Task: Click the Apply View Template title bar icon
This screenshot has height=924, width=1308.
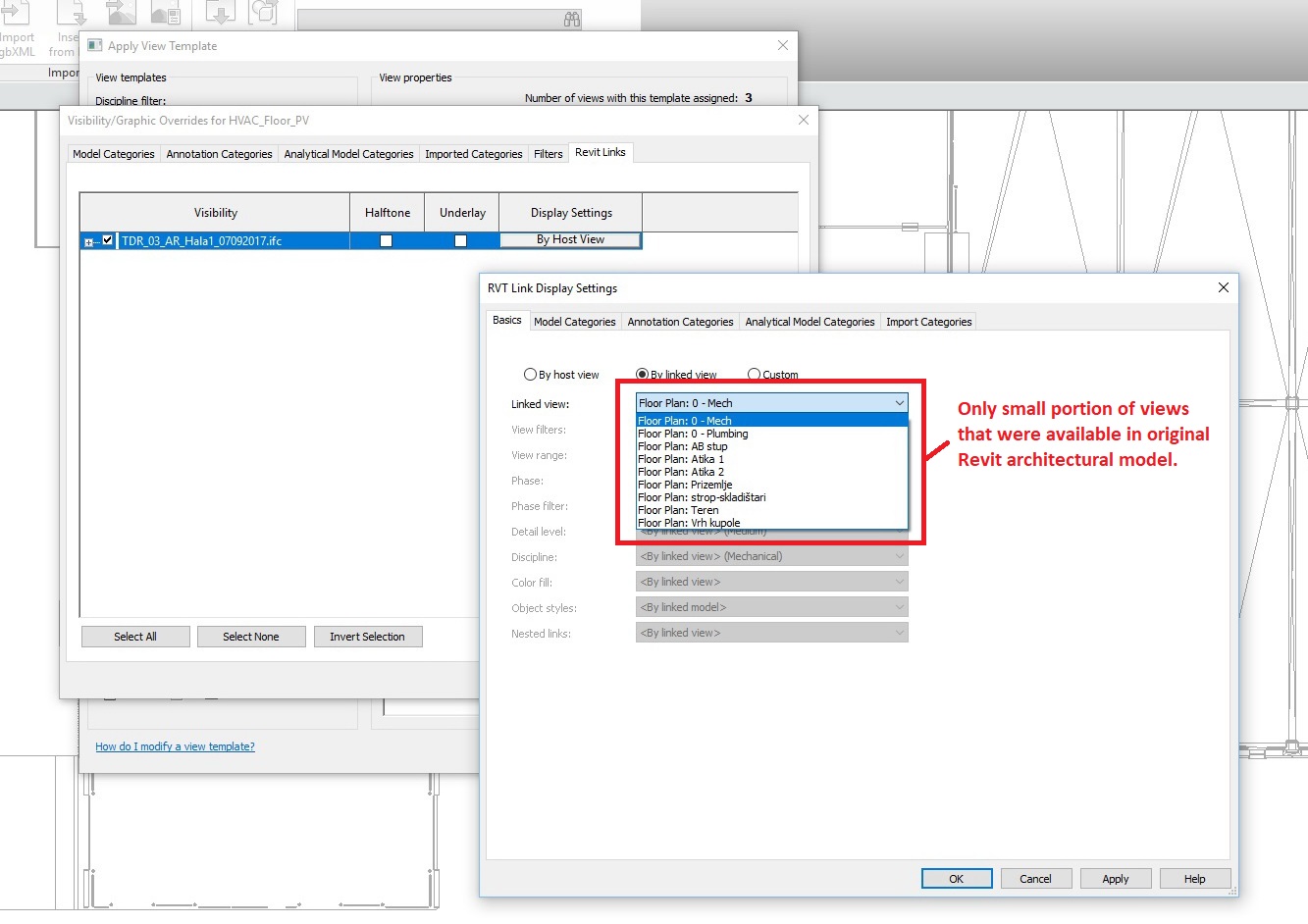Action: click(x=94, y=45)
